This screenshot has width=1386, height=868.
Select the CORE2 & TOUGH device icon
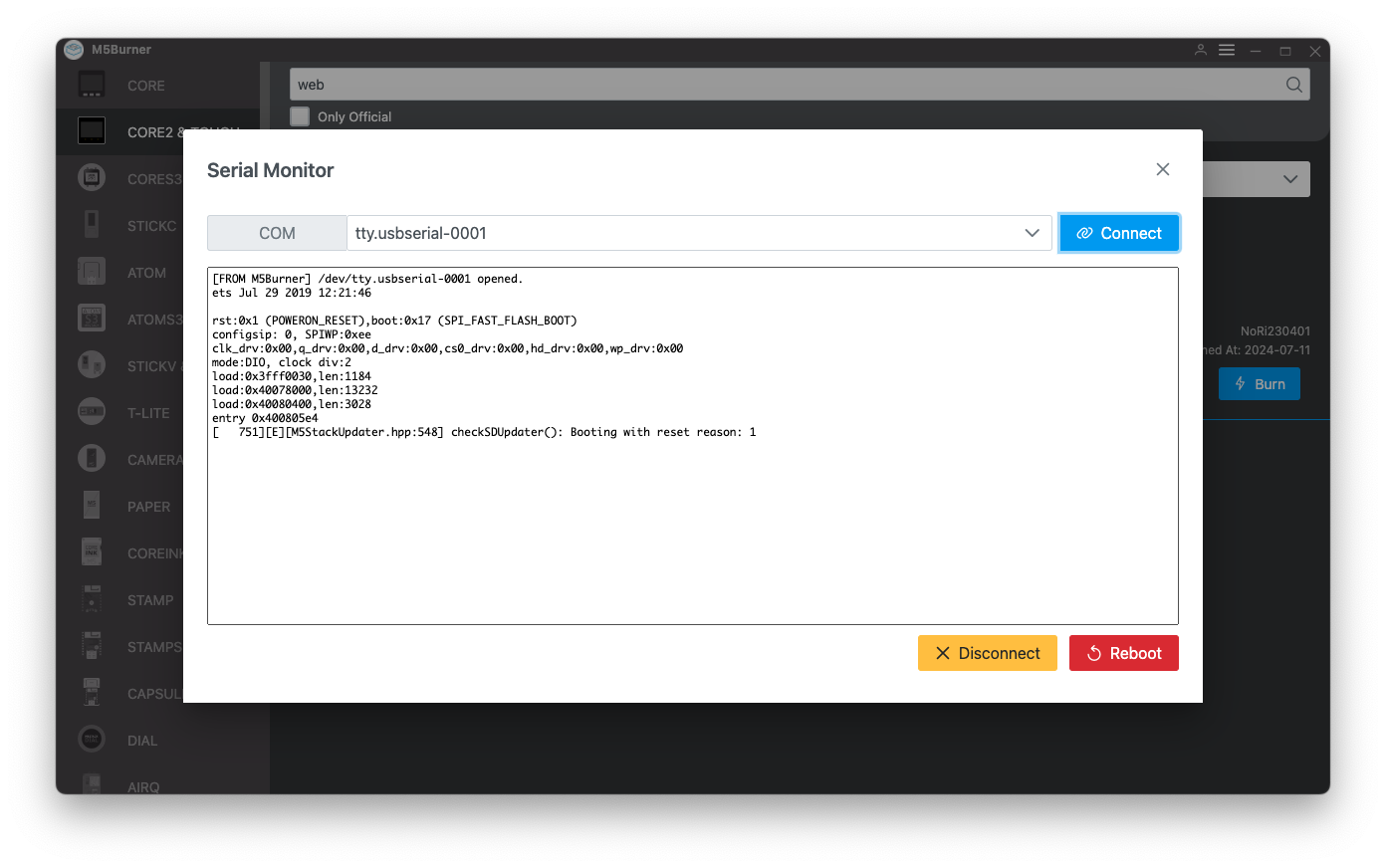point(92,130)
